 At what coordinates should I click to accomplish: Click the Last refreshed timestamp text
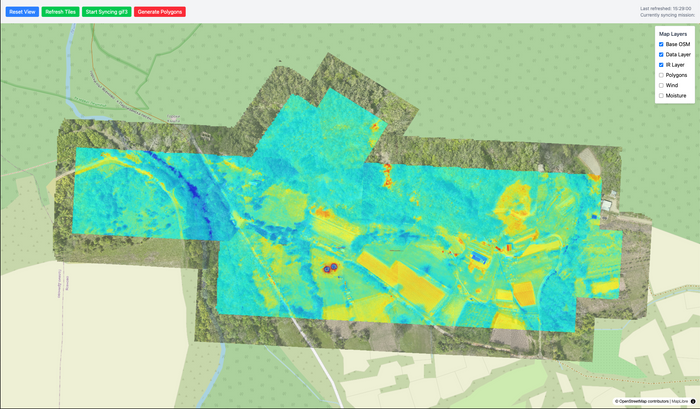667,8
